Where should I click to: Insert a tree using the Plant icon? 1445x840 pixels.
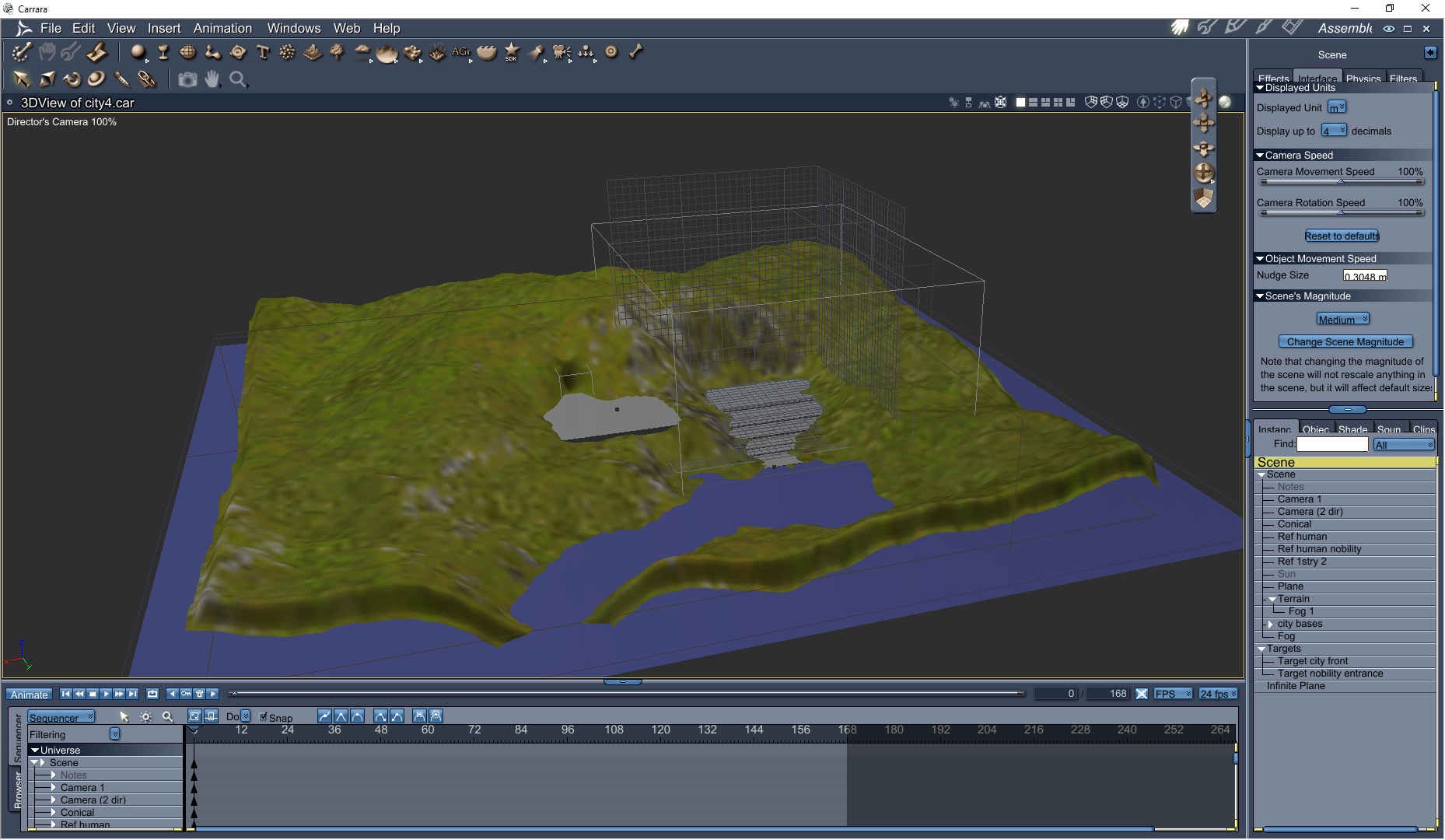click(x=337, y=52)
